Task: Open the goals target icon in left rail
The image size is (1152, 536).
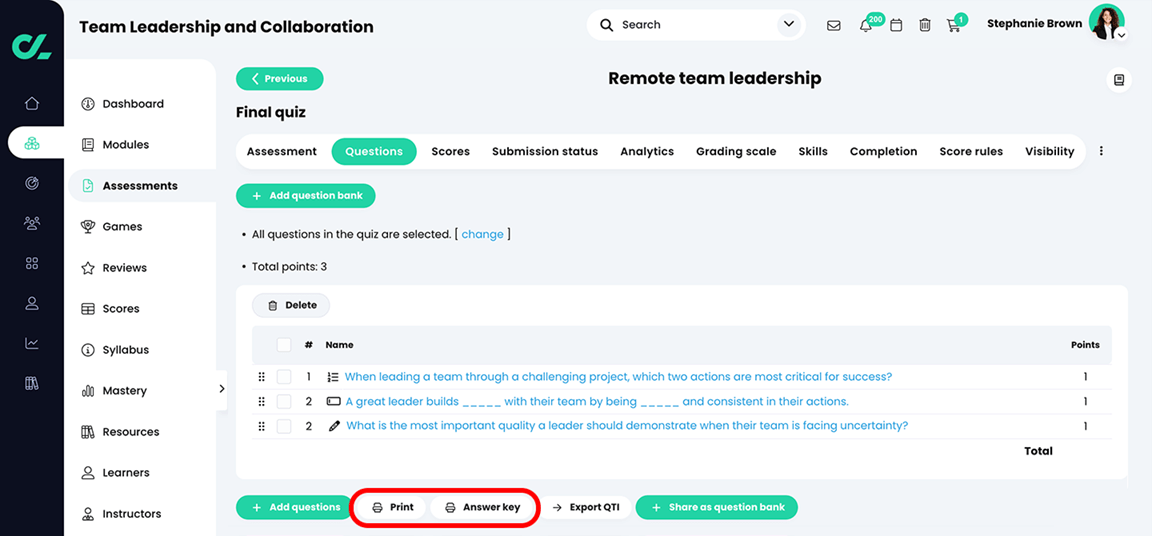Action: tap(32, 184)
